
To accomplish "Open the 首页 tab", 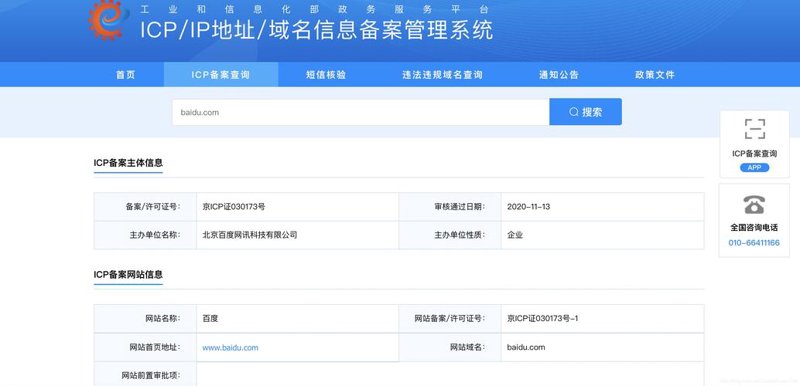I will click(x=126, y=75).
